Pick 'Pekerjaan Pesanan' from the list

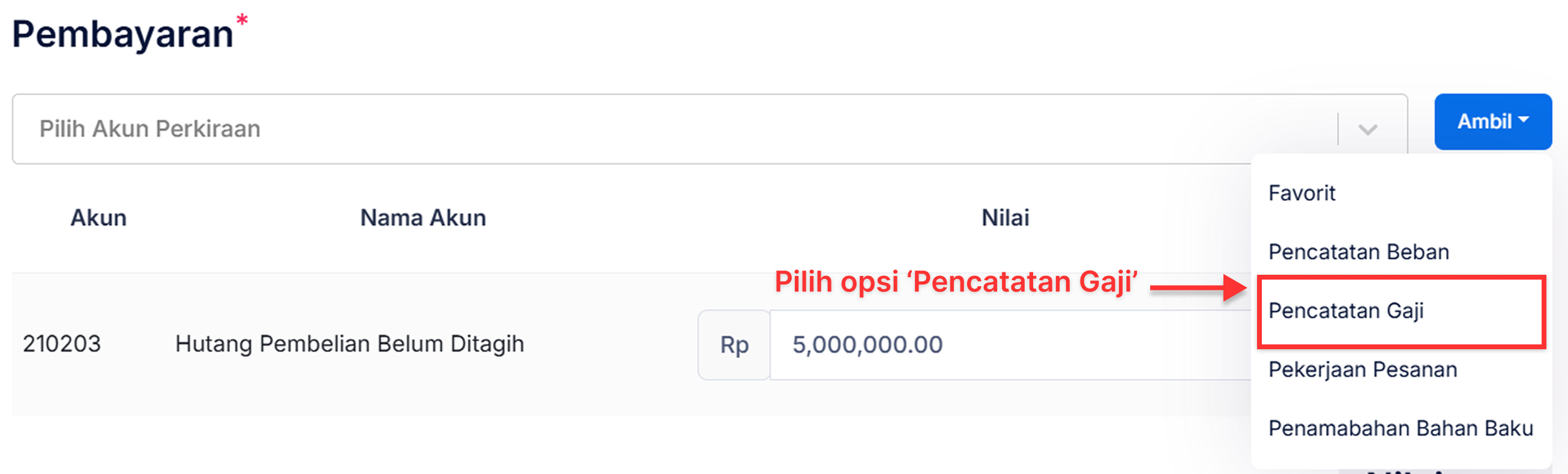pos(1364,369)
